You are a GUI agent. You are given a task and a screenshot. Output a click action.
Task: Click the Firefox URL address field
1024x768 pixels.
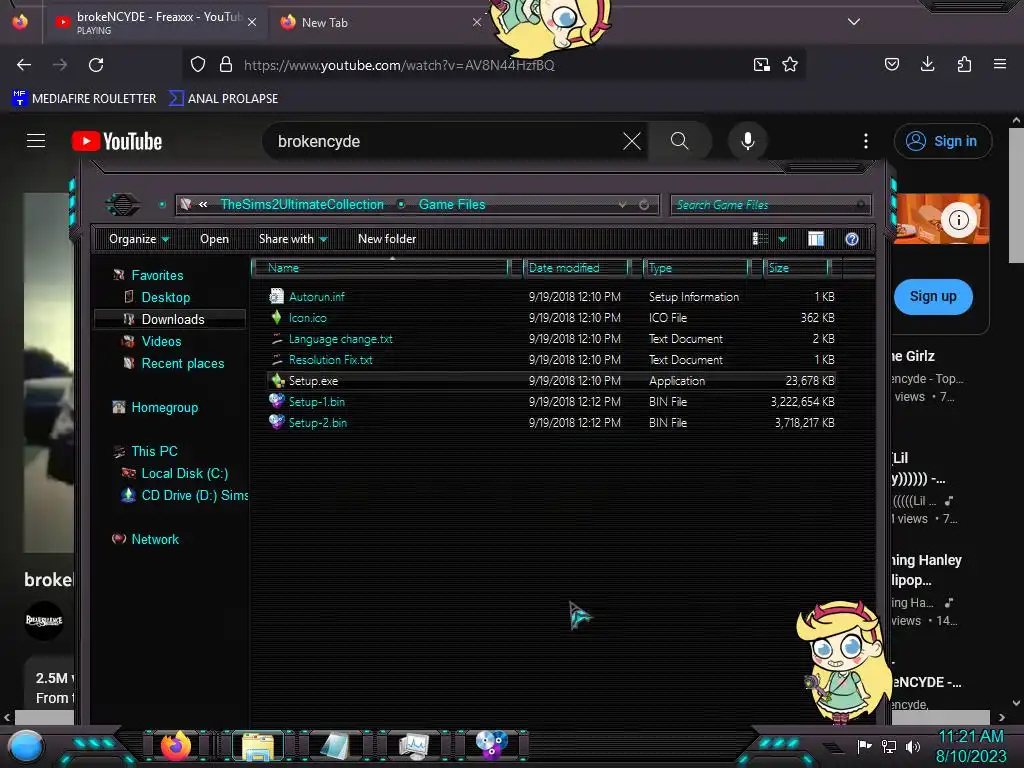click(494, 65)
